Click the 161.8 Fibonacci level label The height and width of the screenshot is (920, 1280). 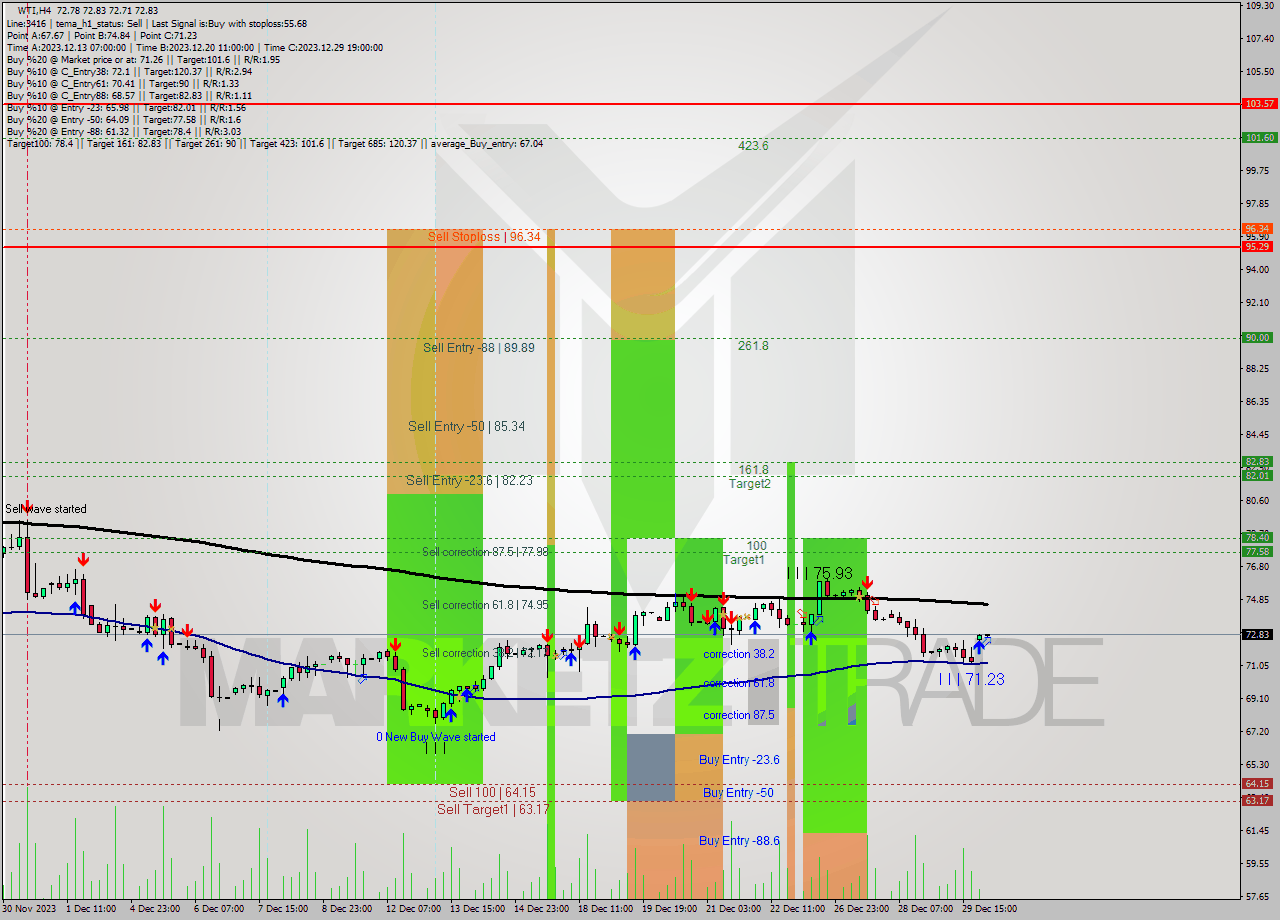(753, 469)
